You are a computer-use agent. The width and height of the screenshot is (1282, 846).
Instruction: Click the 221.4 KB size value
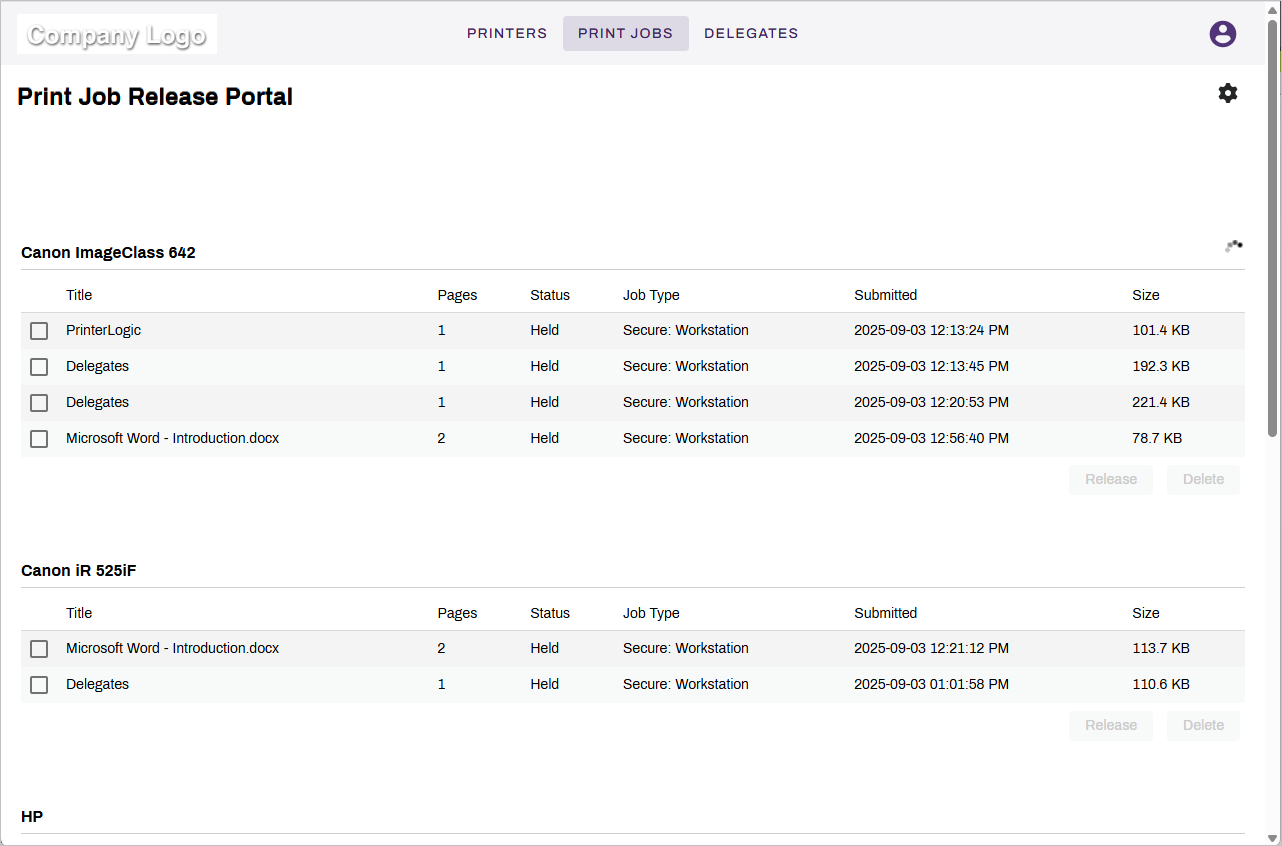point(1161,402)
